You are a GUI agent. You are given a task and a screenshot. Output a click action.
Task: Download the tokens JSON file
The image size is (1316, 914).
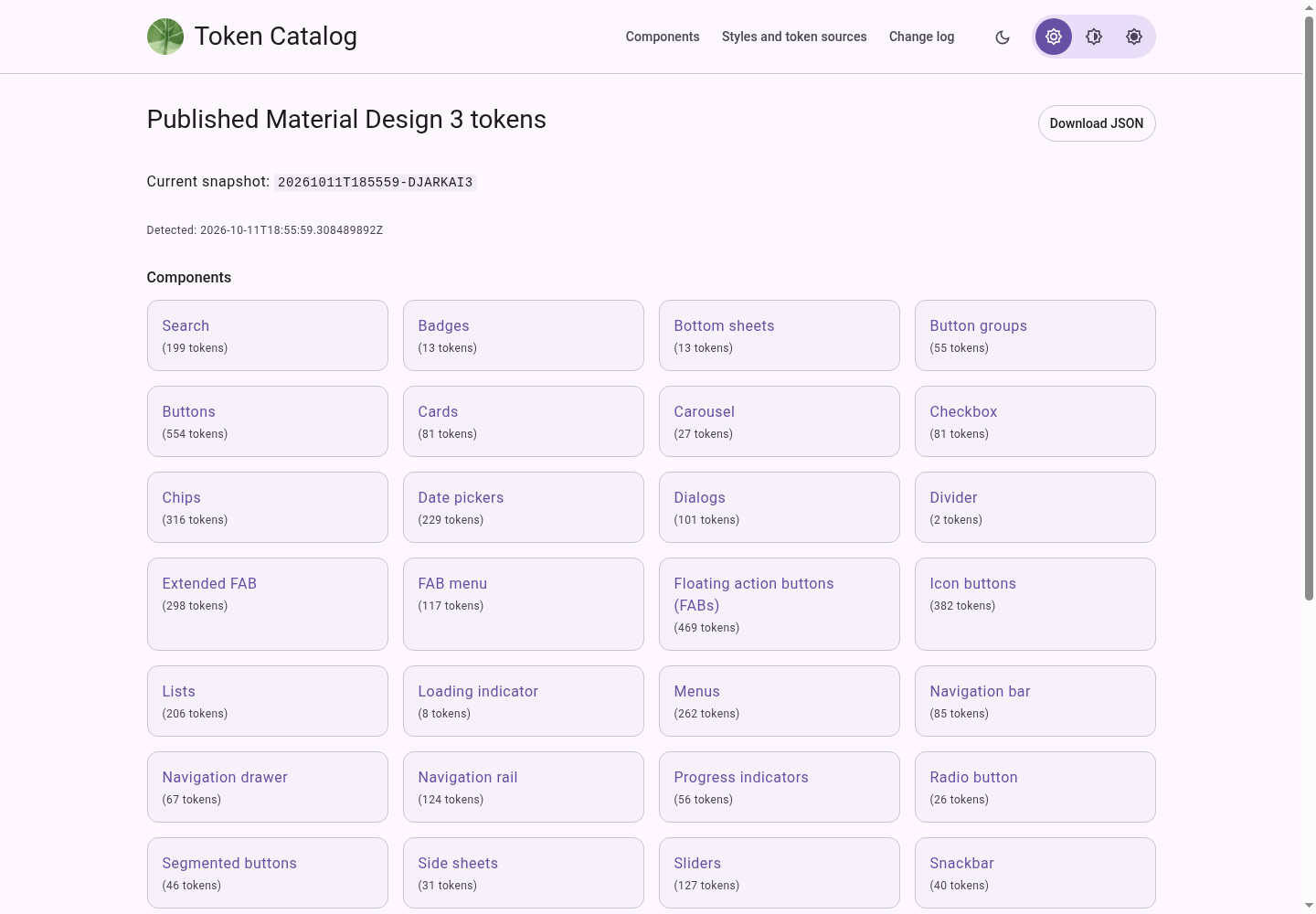click(x=1097, y=123)
